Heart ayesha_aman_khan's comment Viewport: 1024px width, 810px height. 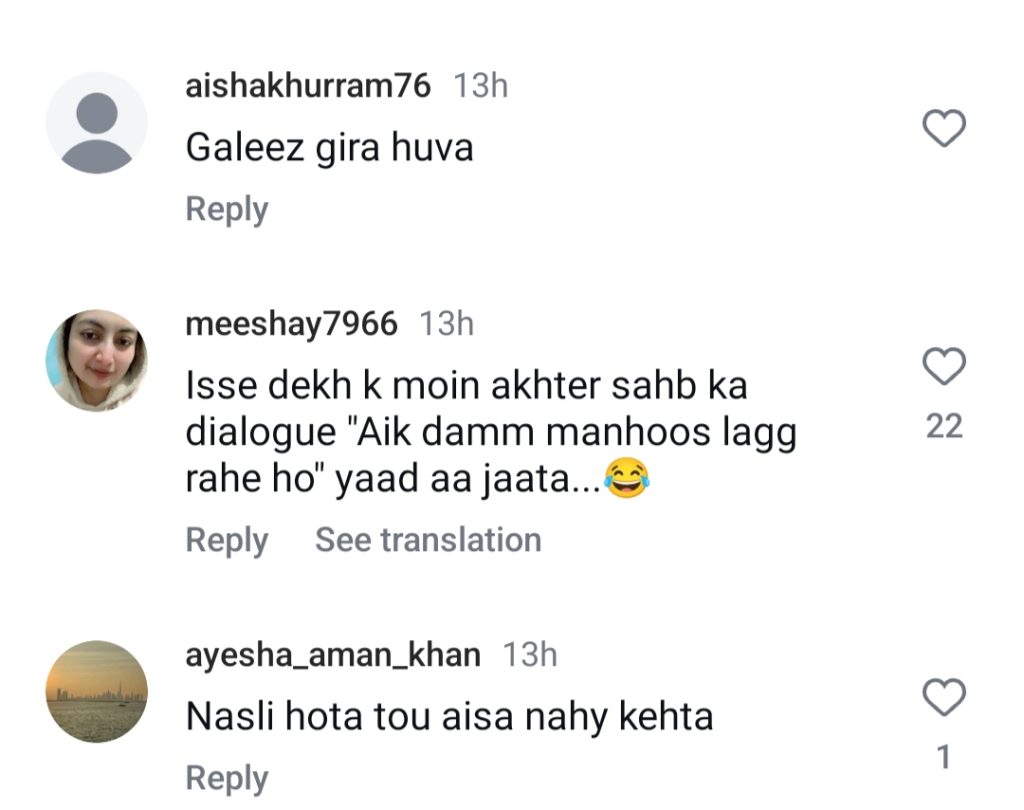(x=943, y=697)
